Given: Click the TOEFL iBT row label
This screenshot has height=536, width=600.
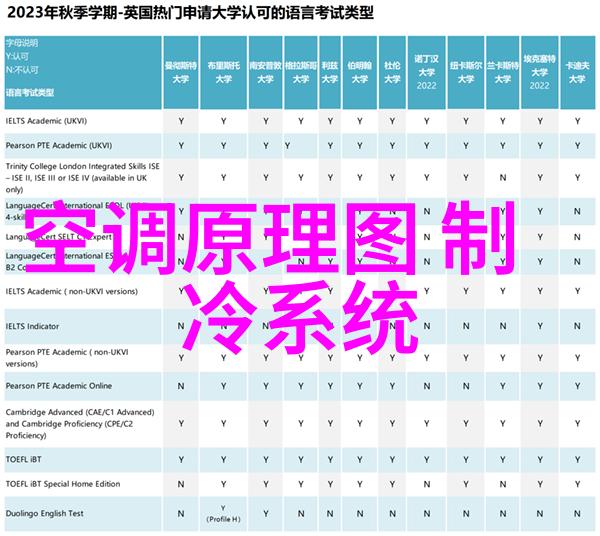Looking at the screenshot, I should pyautogui.click(x=25, y=459).
